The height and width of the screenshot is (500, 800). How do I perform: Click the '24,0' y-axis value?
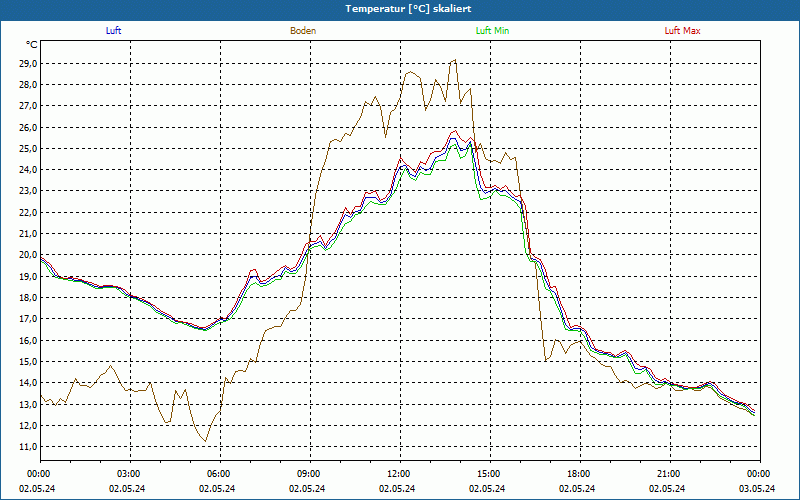click(28, 170)
